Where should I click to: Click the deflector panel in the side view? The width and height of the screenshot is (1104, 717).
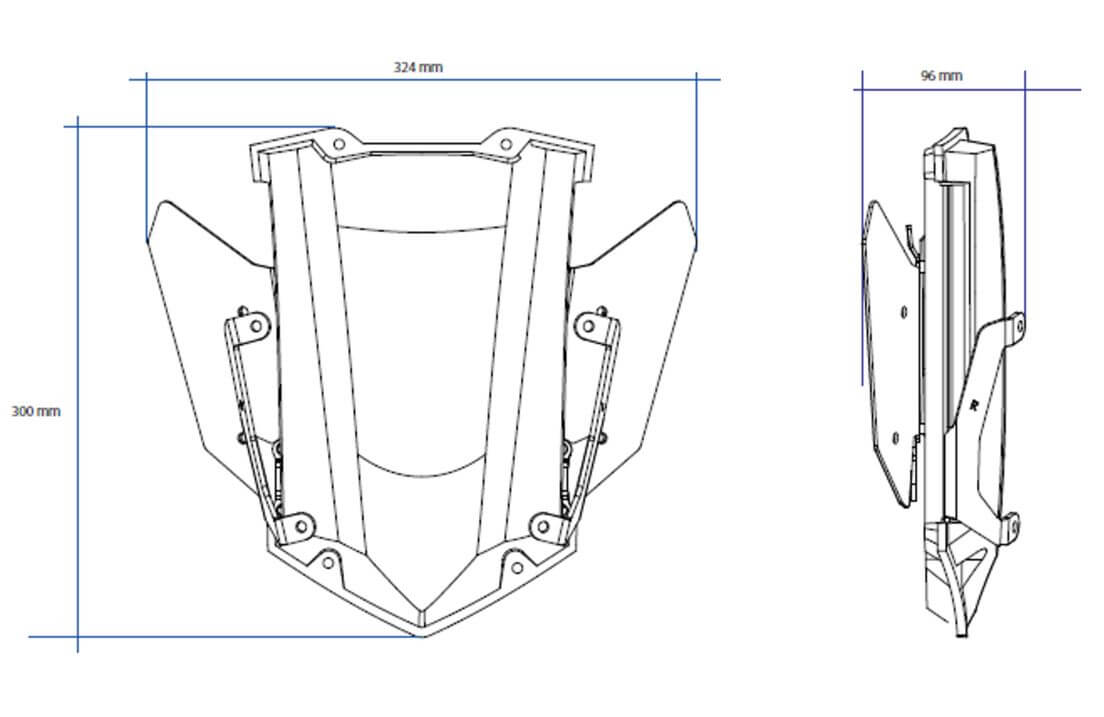point(887,340)
